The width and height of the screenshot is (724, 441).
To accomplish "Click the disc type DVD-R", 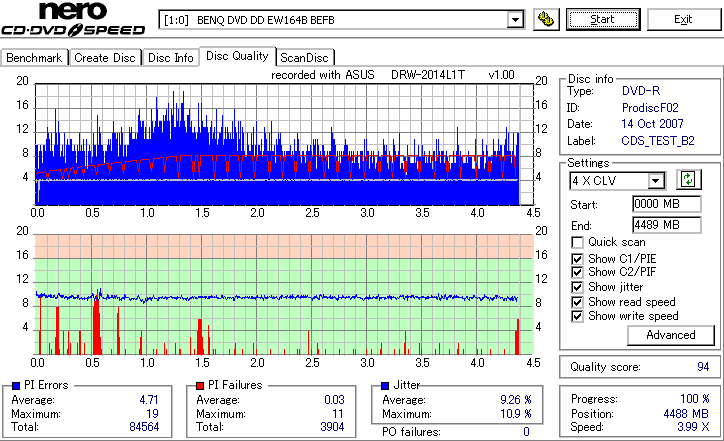I will [641, 91].
